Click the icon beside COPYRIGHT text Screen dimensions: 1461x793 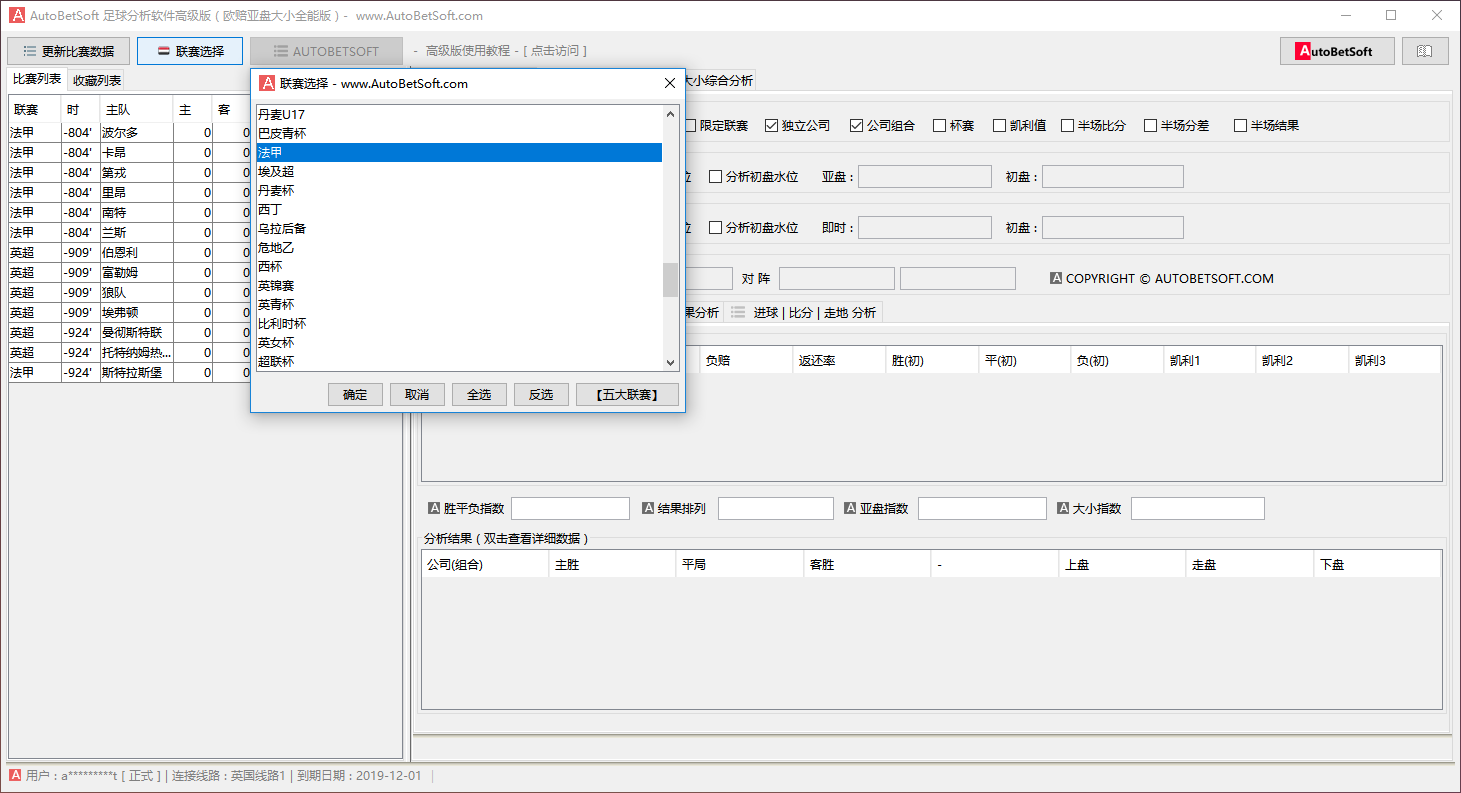point(1056,278)
